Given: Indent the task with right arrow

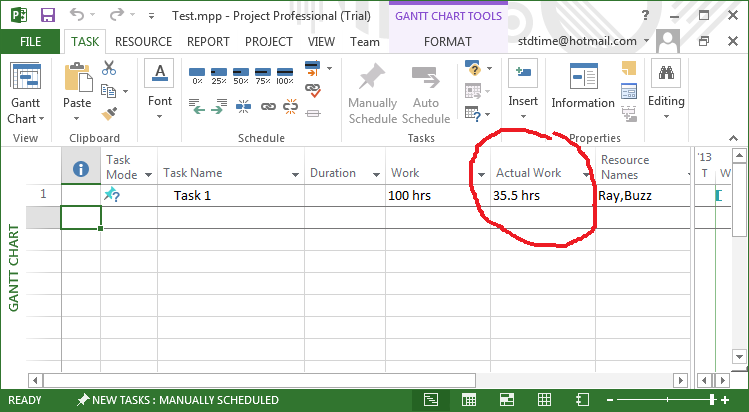Looking at the screenshot, I should (219, 106).
